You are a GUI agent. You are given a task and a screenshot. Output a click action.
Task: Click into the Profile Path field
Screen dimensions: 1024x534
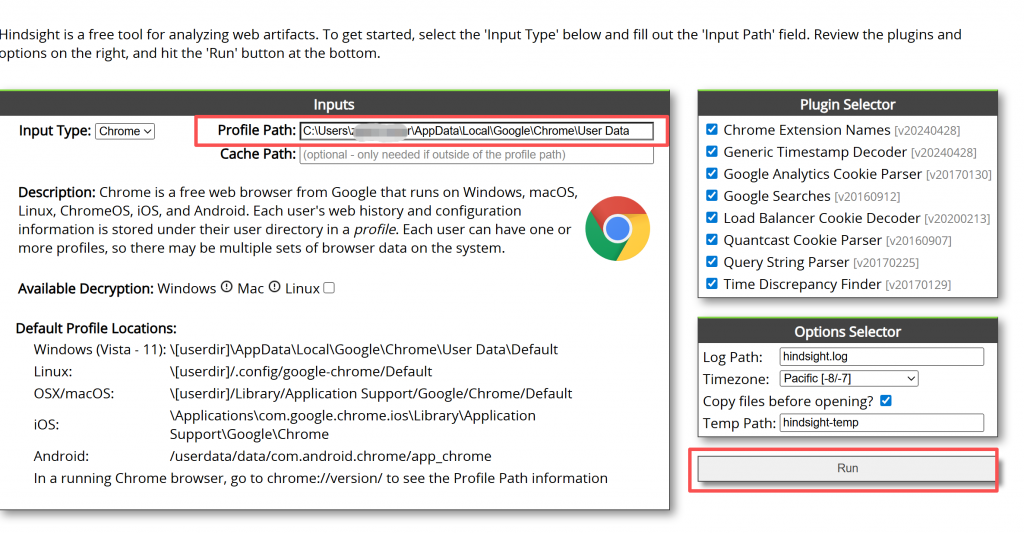click(x=476, y=131)
